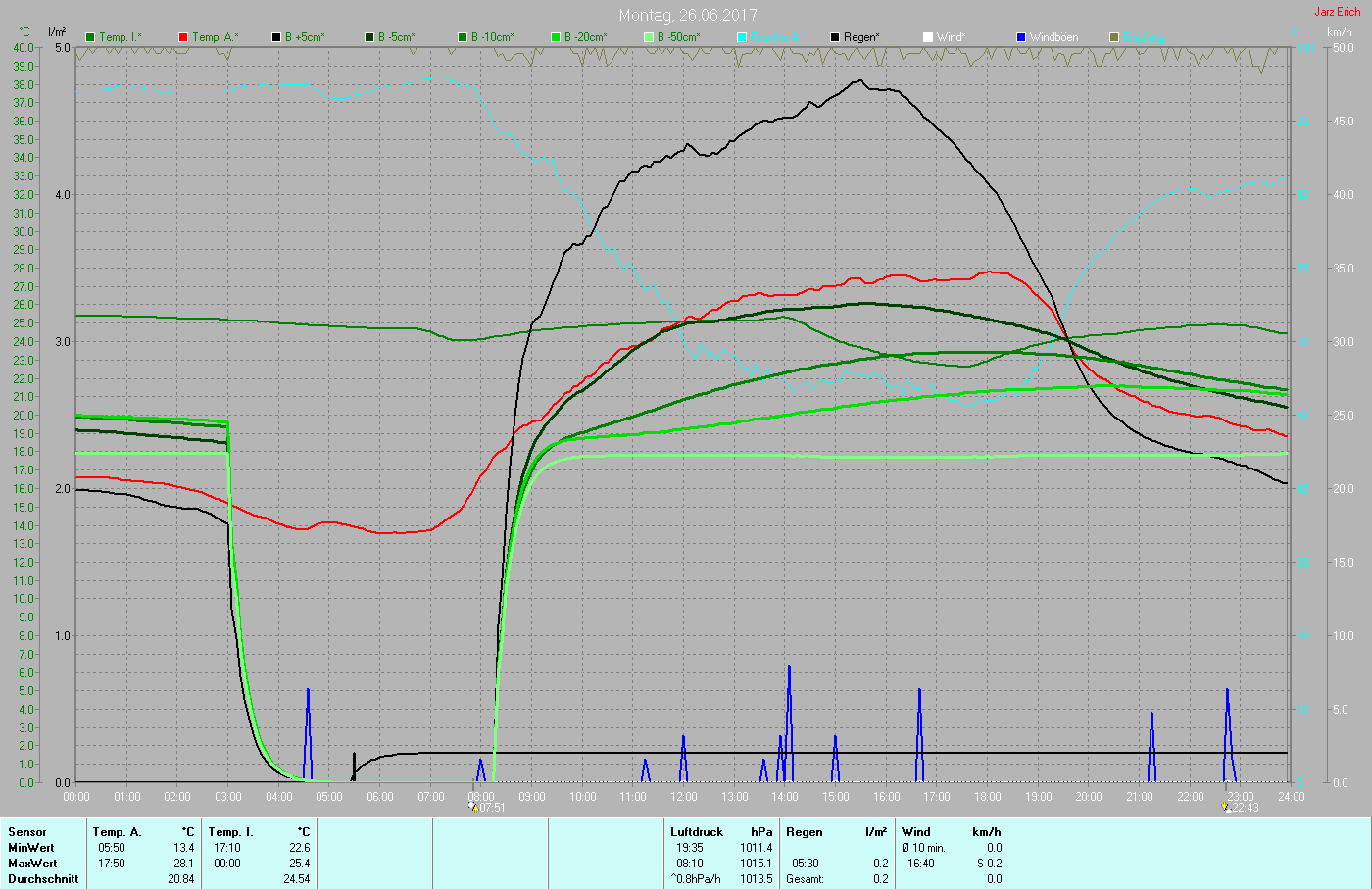Click the Luftdruck minimum value 1011.4
The image size is (1372, 889).
click(756, 848)
